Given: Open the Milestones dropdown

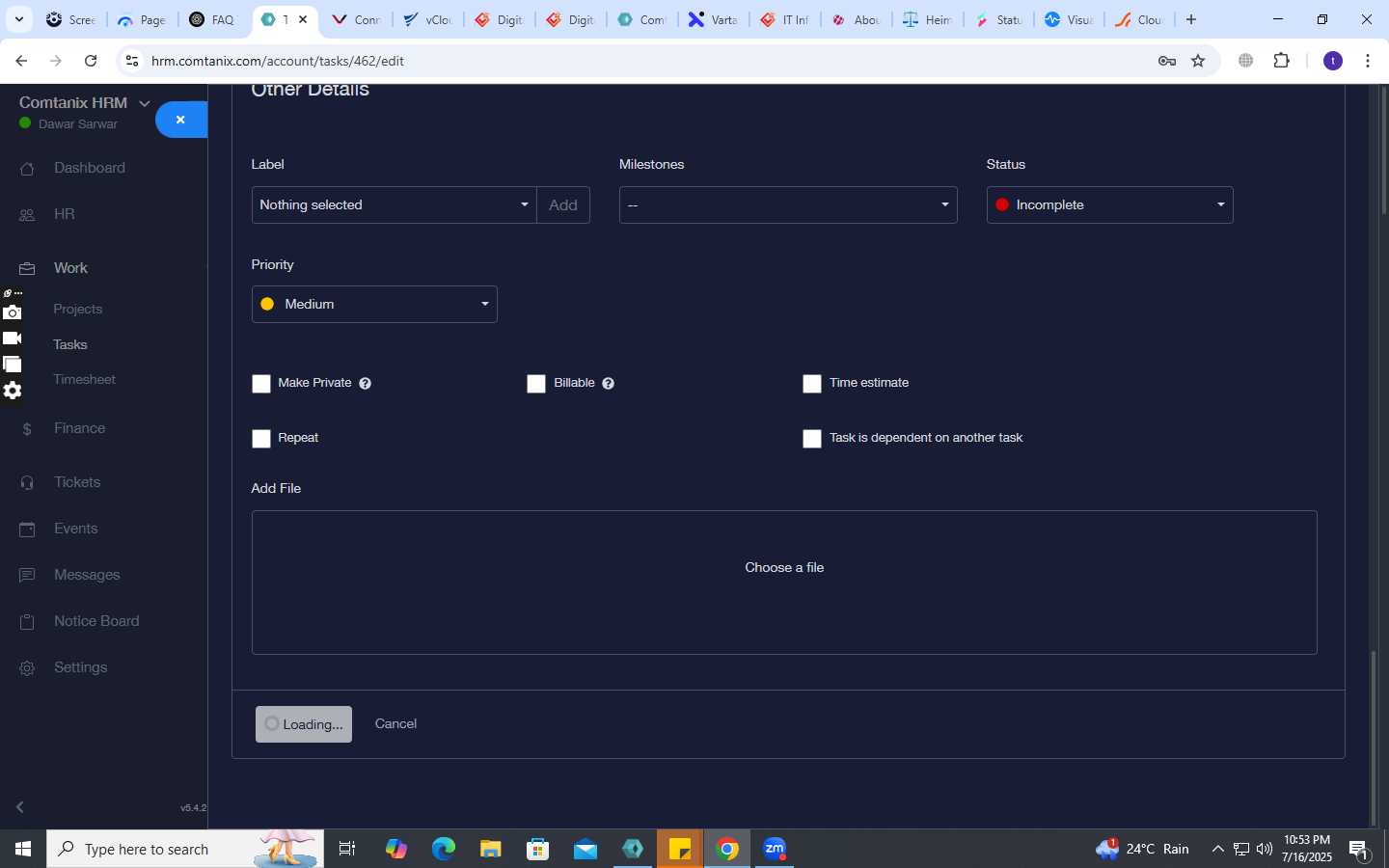Looking at the screenshot, I should click(788, 204).
